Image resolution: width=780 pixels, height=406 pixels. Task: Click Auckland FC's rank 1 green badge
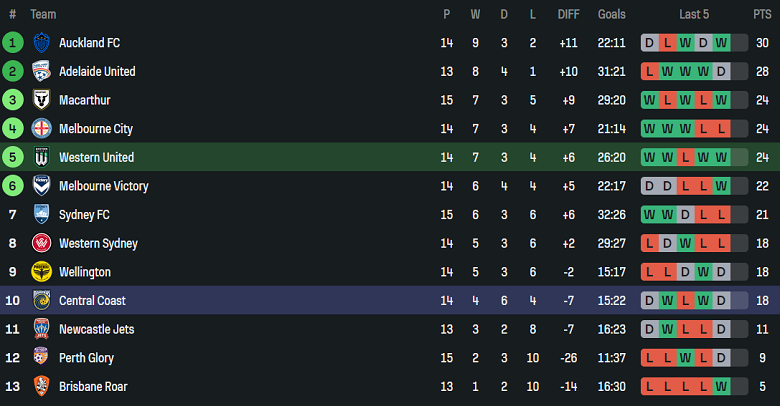(13, 43)
